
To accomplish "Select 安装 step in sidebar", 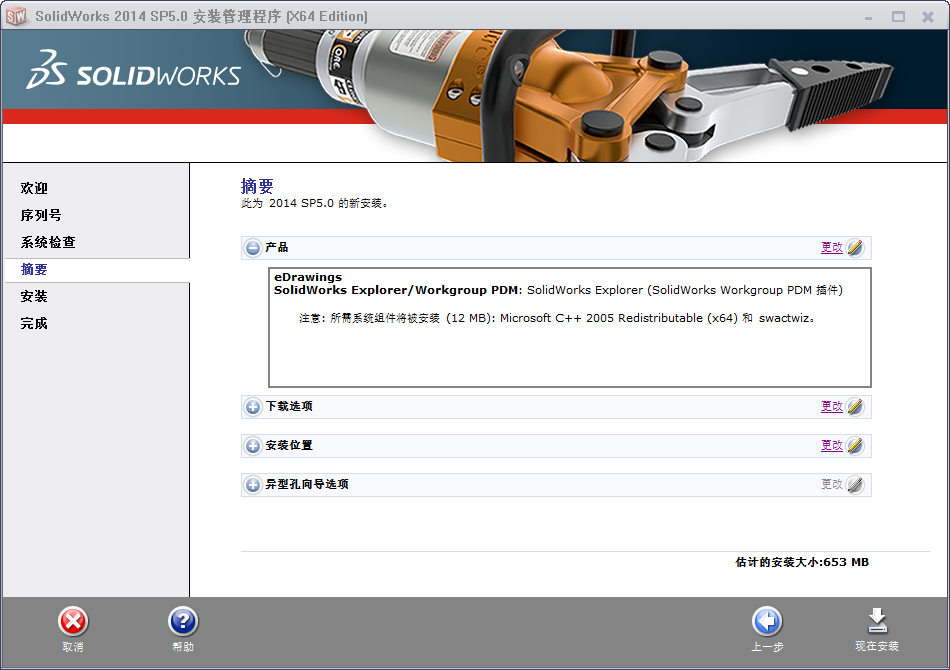I will [34, 296].
